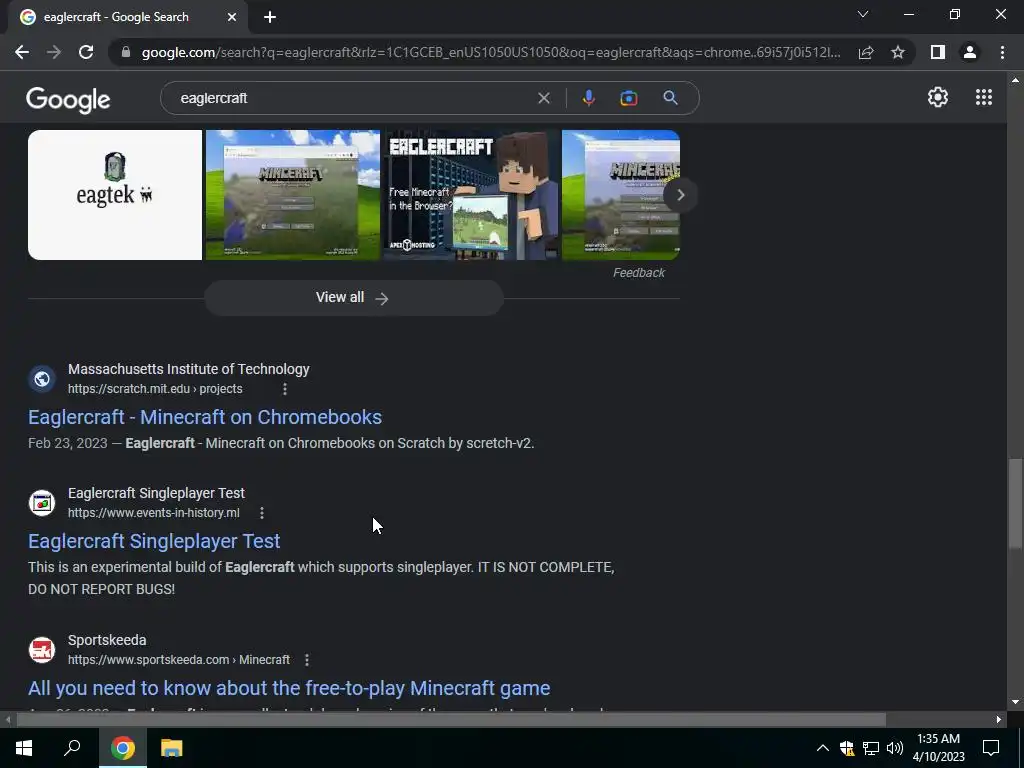The height and width of the screenshot is (768, 1024).
Task: Open Google apps grid
Action: [x=984, y=97]
